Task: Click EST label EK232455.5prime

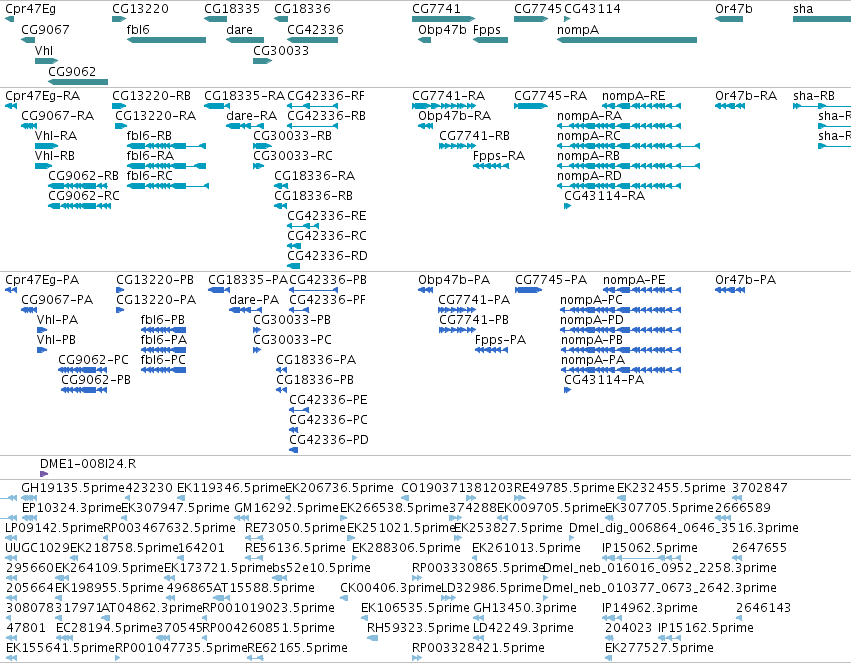Action: [671, 488]
